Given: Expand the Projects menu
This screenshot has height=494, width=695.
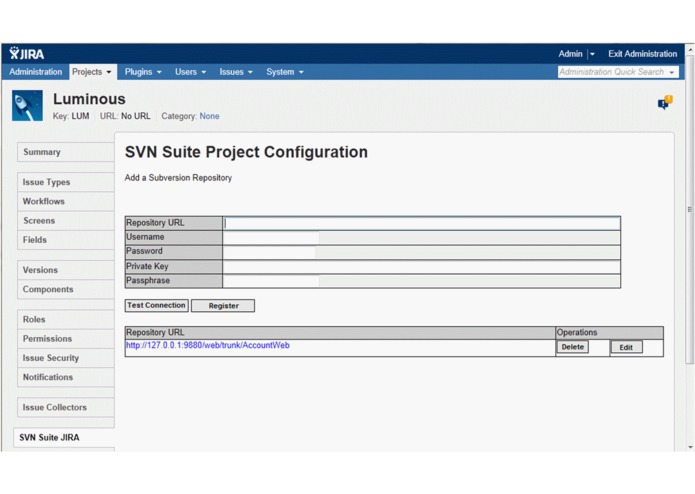Looking at the screenshot, I should (x=92, y=72).
